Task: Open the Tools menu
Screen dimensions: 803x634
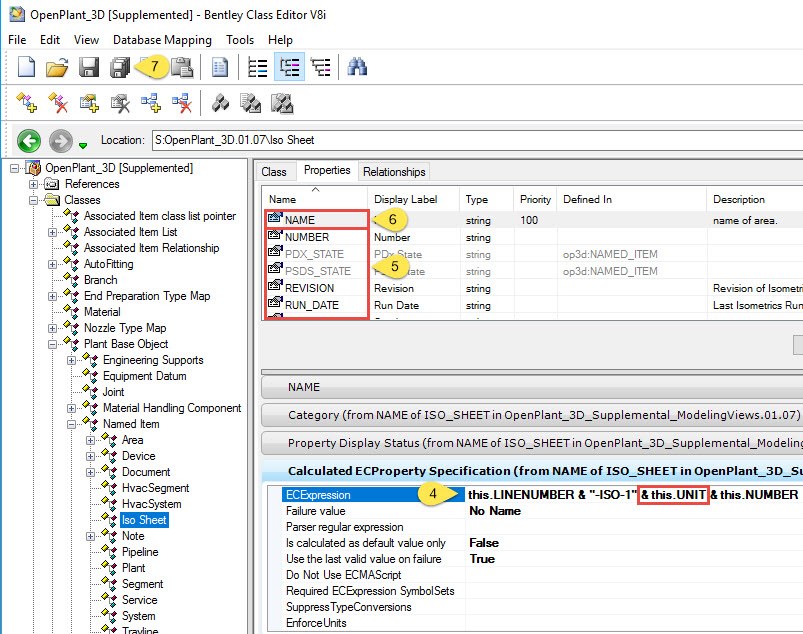Action: pos(240,39)
